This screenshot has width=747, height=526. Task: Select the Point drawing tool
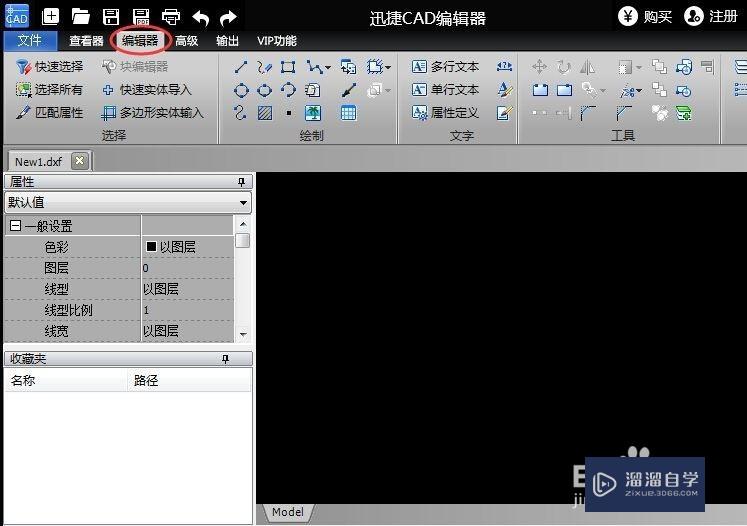coord(288,113)
